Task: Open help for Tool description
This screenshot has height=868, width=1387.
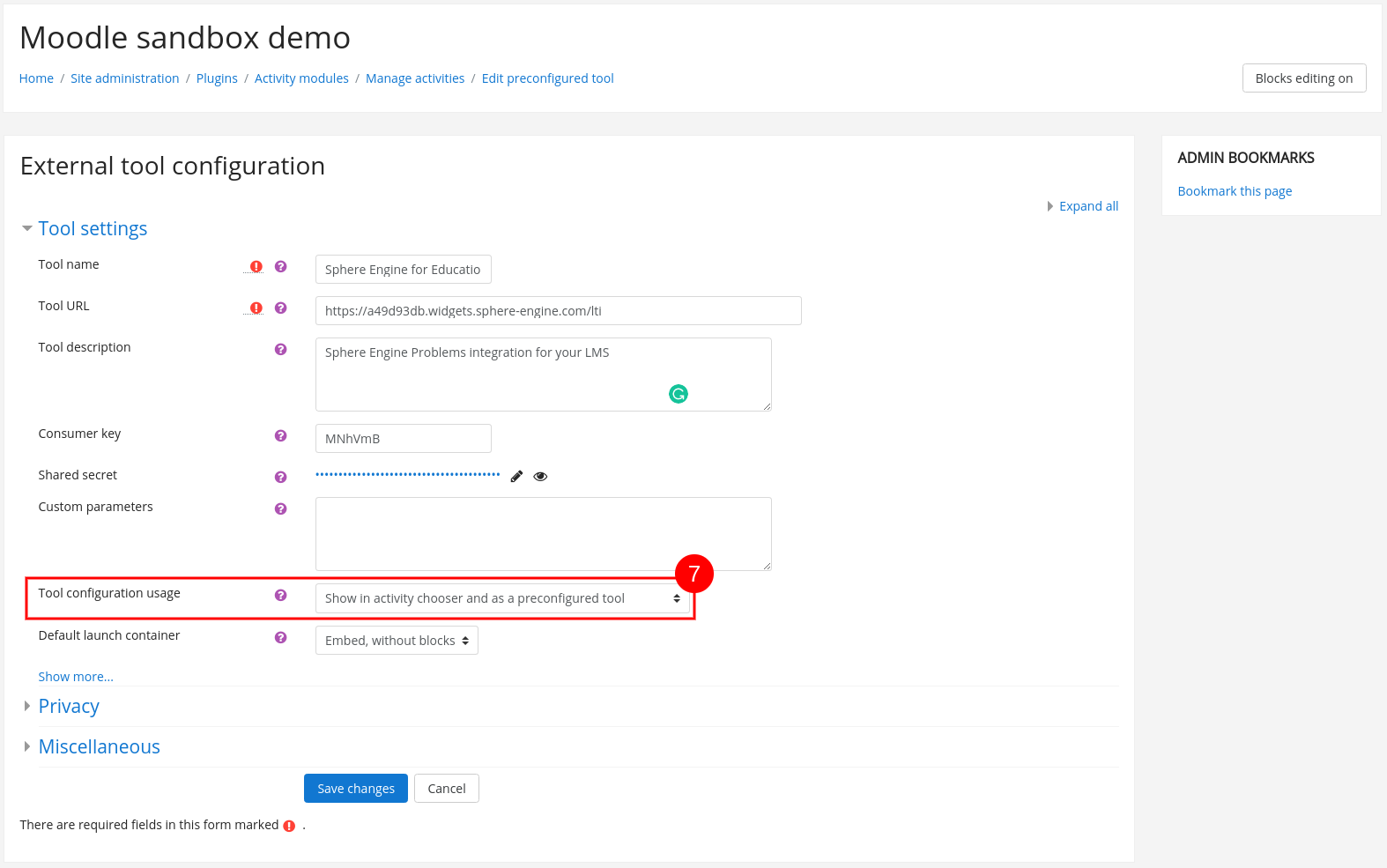Action: (280, 349)
